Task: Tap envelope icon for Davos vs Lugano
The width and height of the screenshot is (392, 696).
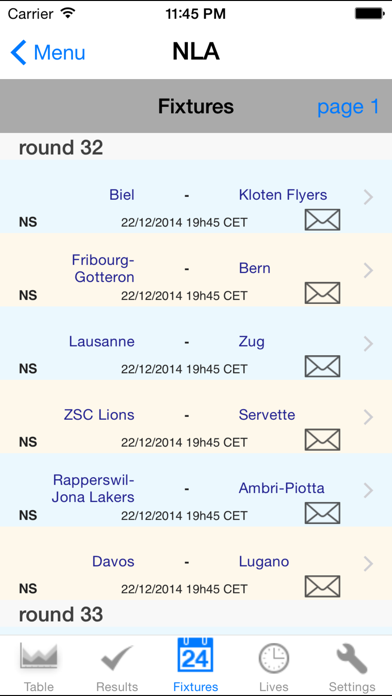Action: coord(322,586)
